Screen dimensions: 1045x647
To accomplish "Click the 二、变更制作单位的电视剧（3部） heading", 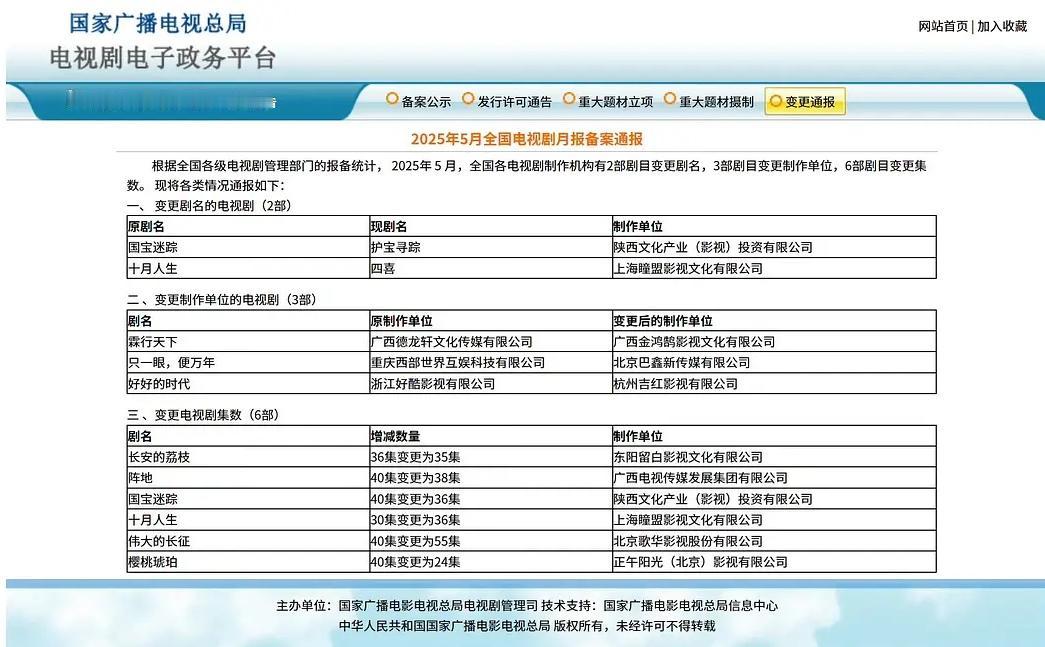I will pos(222,300).
